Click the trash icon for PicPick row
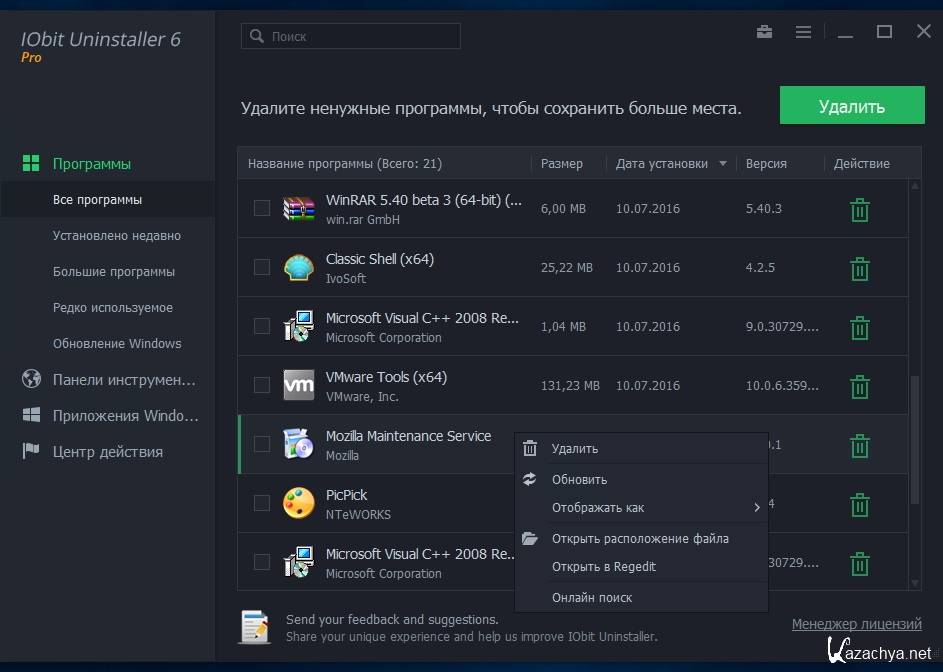This screenshot has width=943, height=672. tap(859, 505)
